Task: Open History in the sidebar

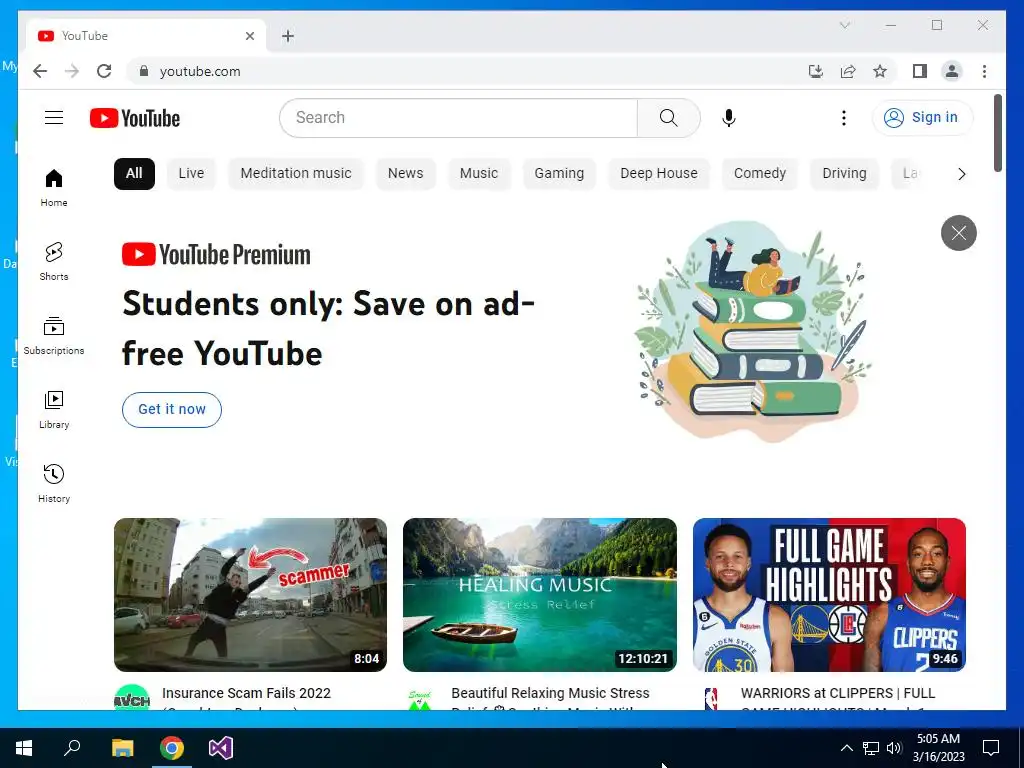Action: coord(54,483)
